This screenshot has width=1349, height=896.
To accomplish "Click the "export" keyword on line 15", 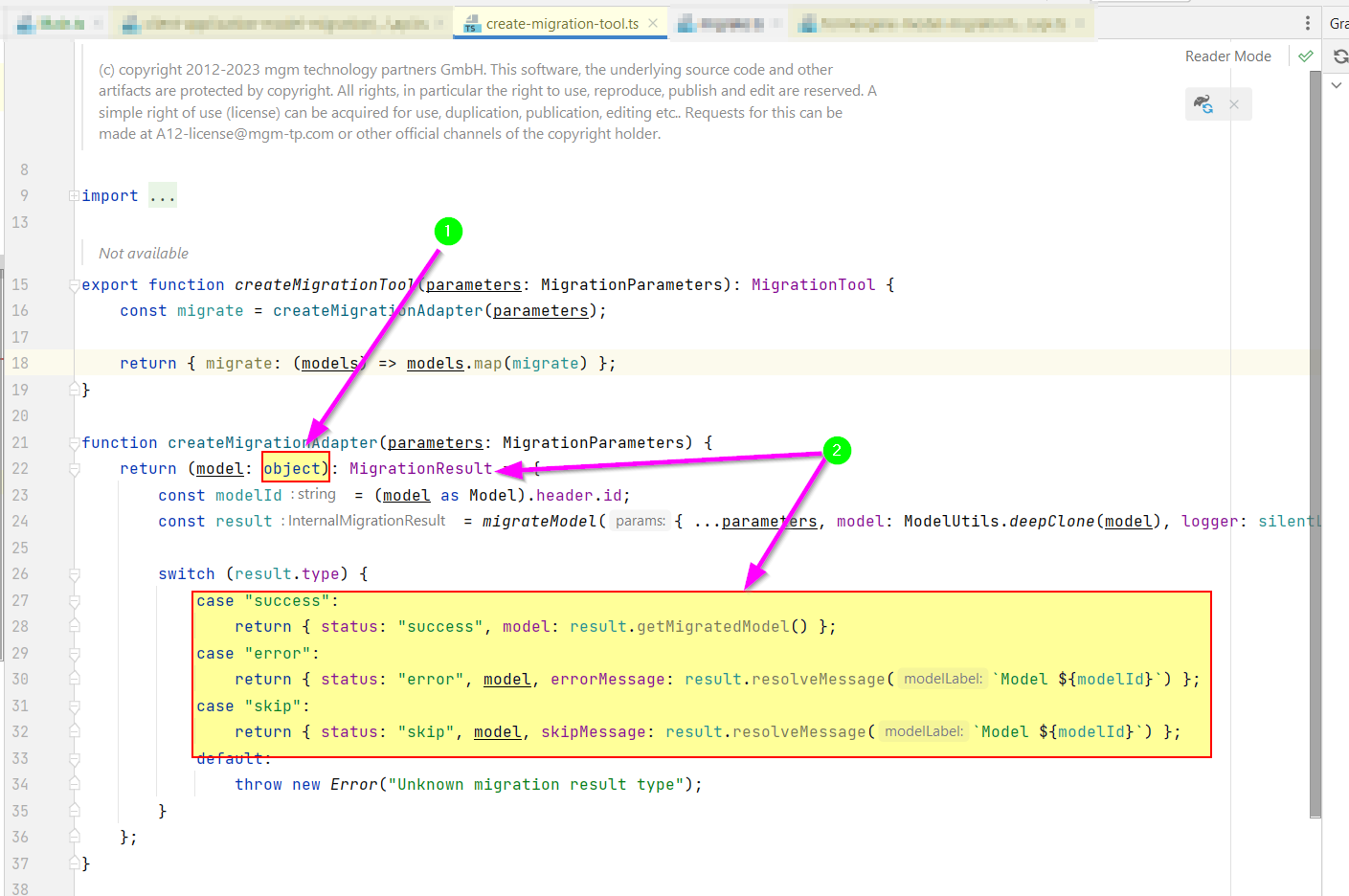I will tap(110, 285).
